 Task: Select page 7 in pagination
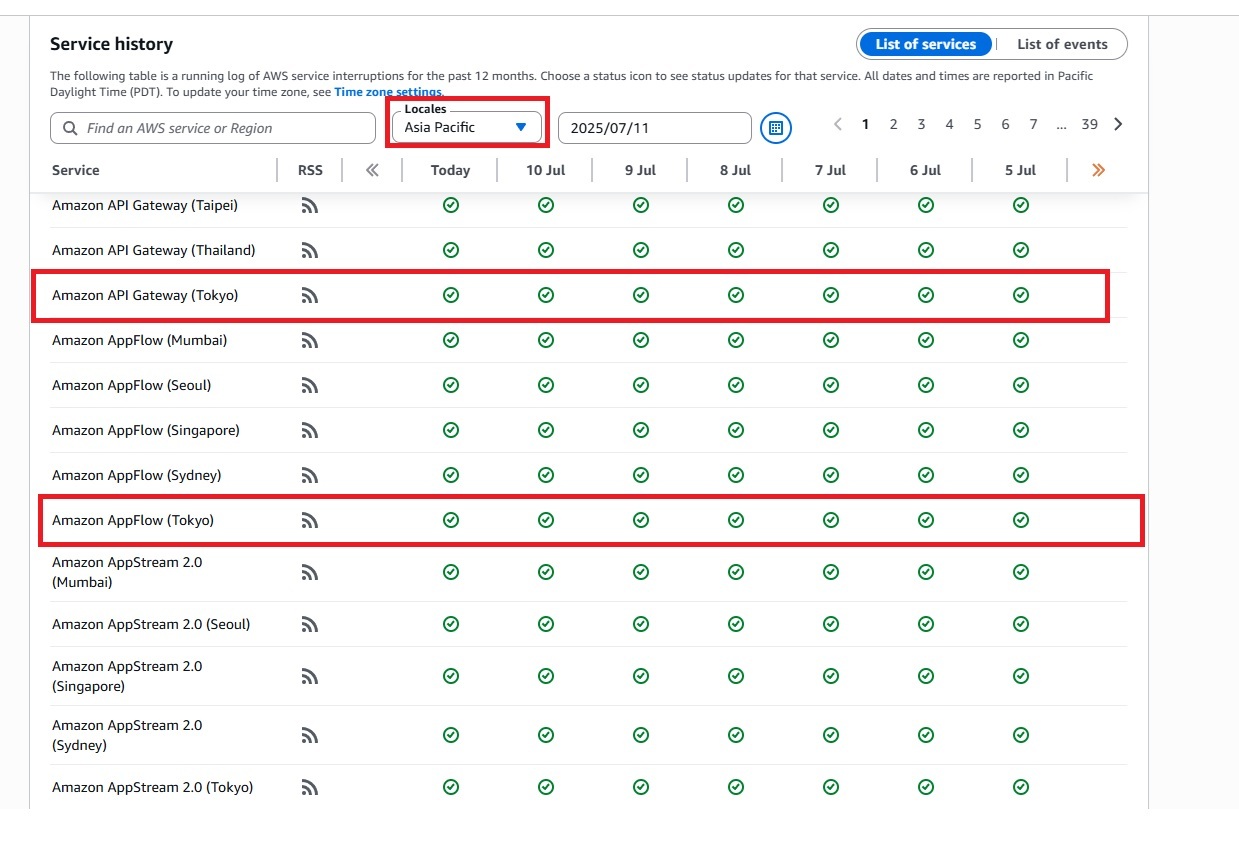coord(1033,125)
